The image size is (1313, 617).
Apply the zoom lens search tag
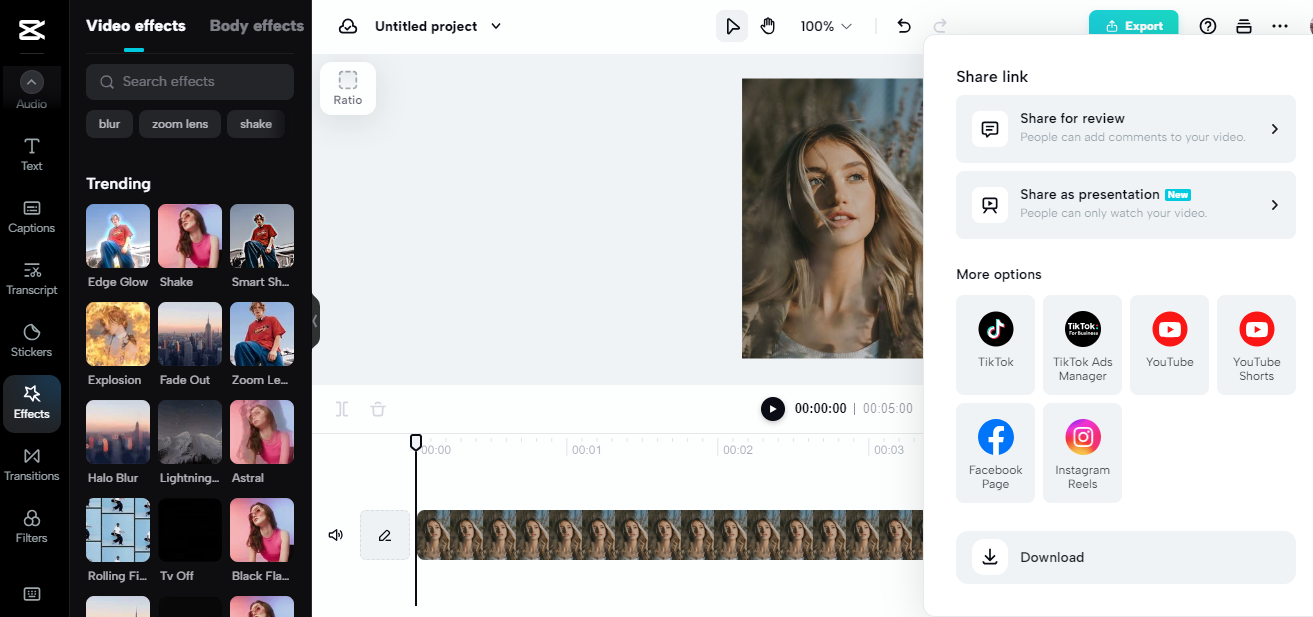click(180, 124)
